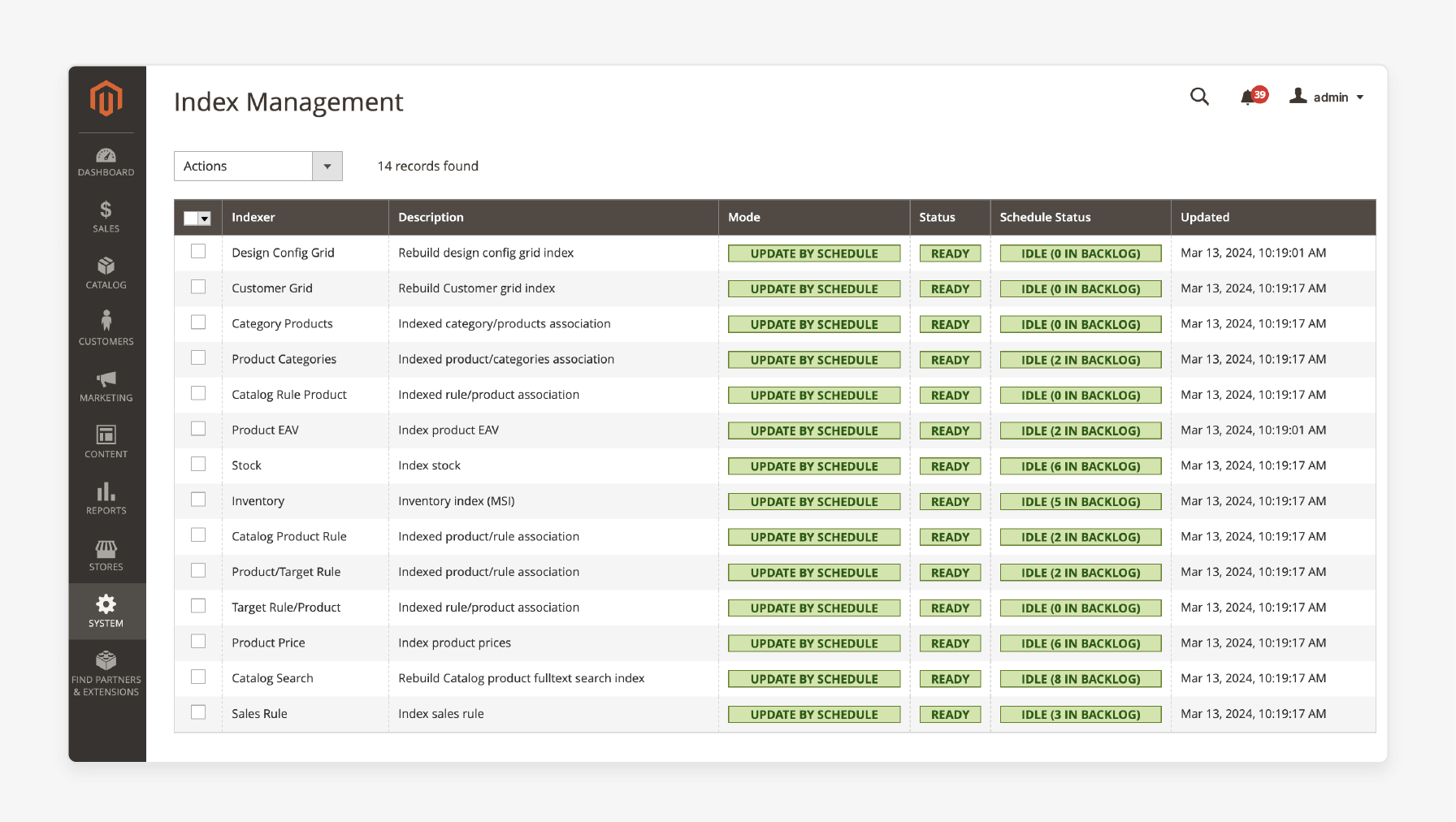Click the Mode column header
Image resolution: width=1456 pixels, height=822 pixels.
(744, 217)
